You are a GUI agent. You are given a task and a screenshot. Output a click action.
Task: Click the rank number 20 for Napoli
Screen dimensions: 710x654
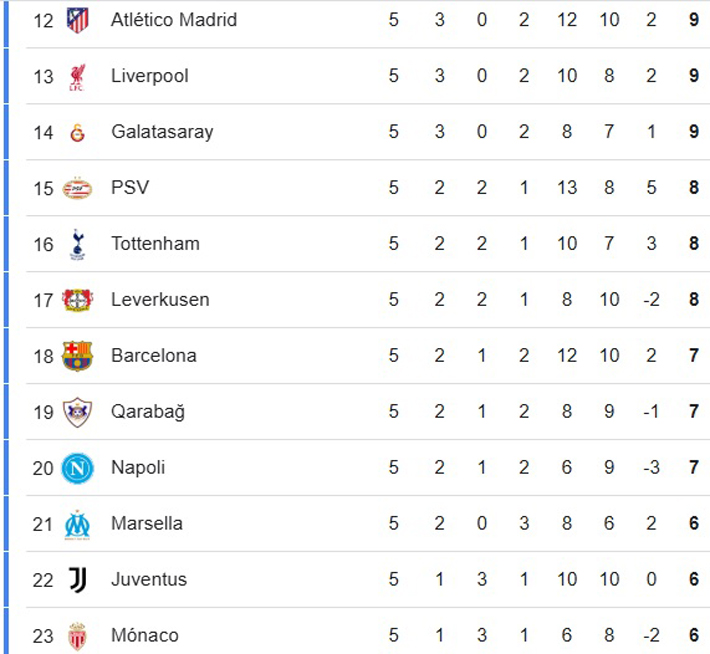(x=43, y=468)
